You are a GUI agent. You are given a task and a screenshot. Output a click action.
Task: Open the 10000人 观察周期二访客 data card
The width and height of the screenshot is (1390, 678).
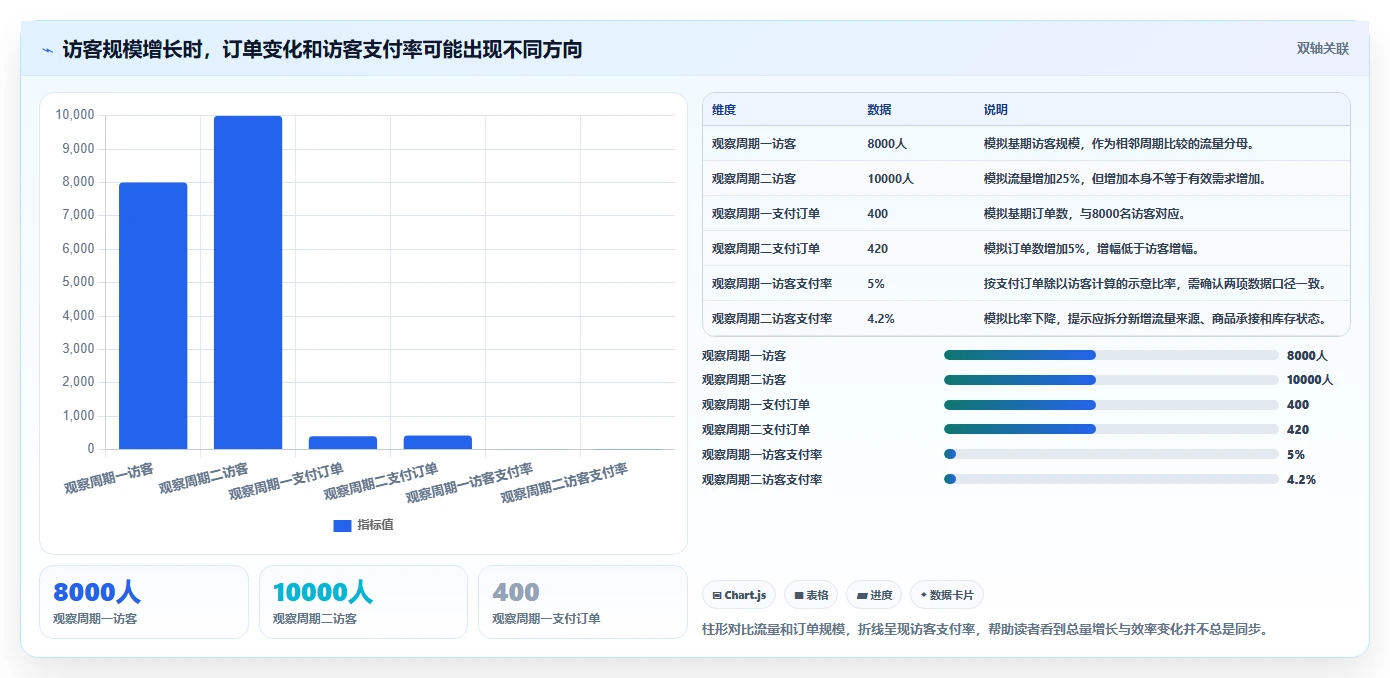coord(363,602)
